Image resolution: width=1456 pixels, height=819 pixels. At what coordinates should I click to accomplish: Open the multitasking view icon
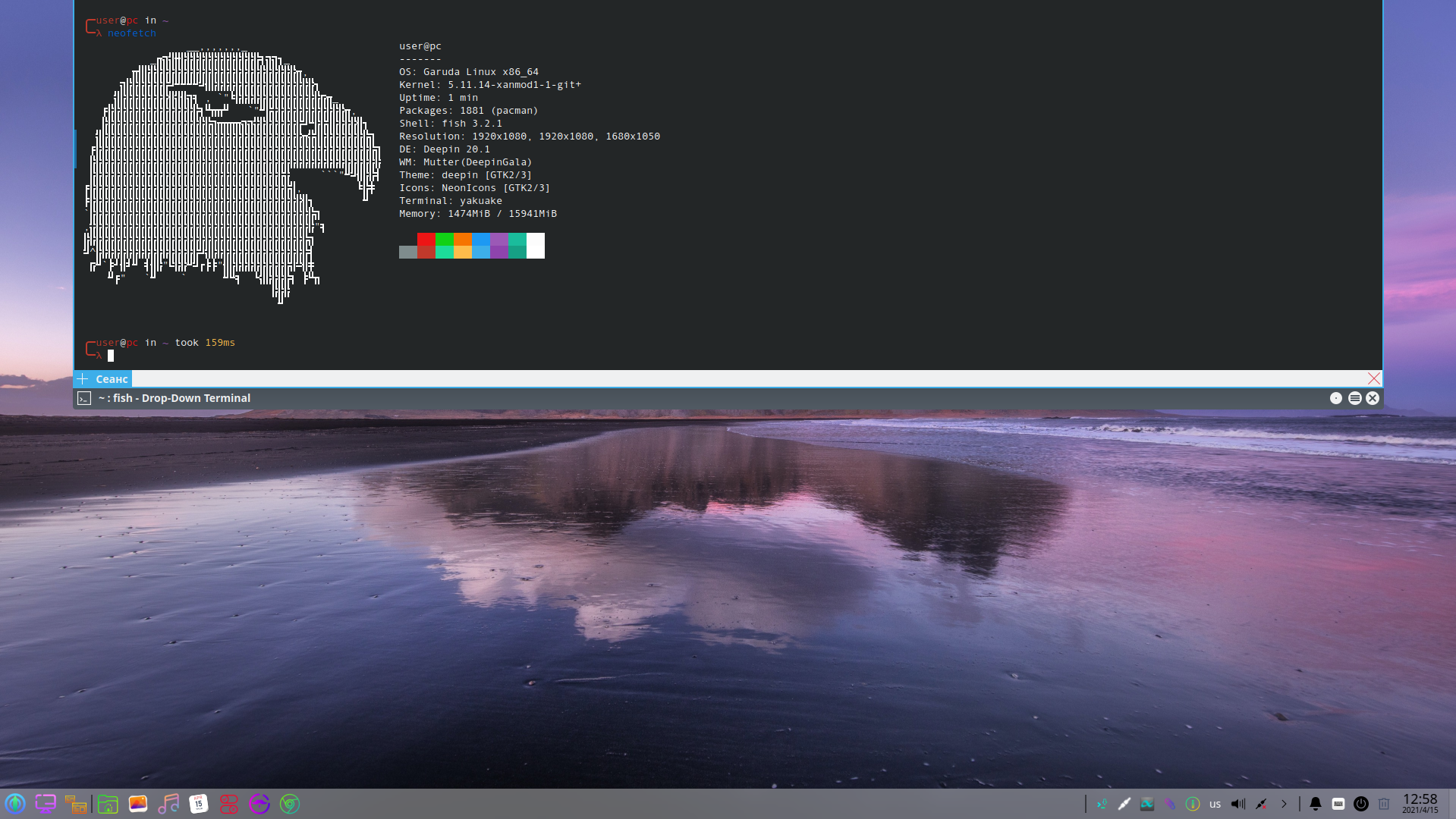[x=75, y=804]
